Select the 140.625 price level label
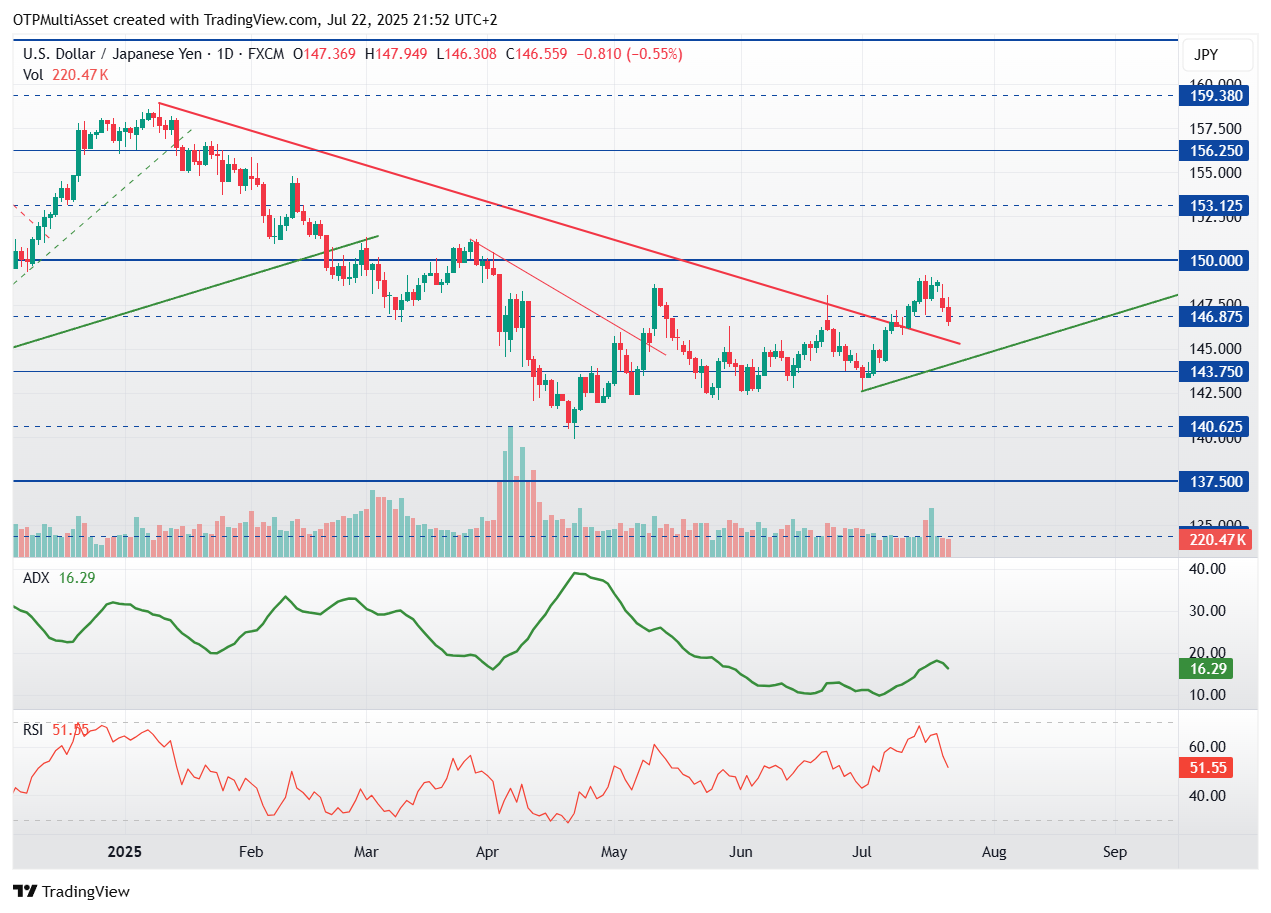Viewport: 1271px width, 913px height. coord(1216,426)
